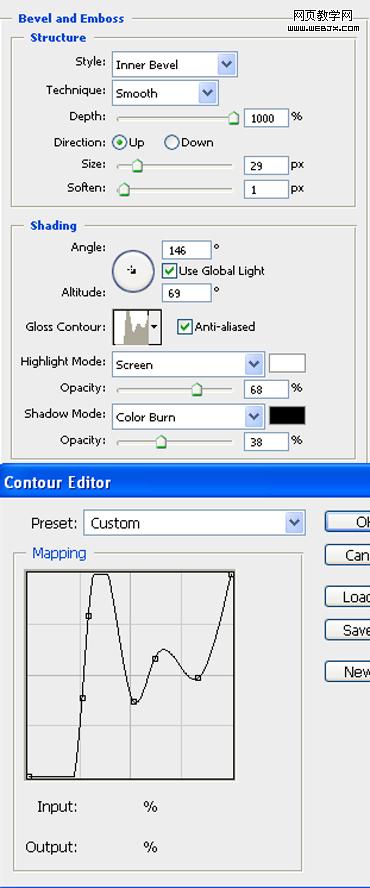Open the Gloss Contour thumbnail picker

(x=131, y=327)
